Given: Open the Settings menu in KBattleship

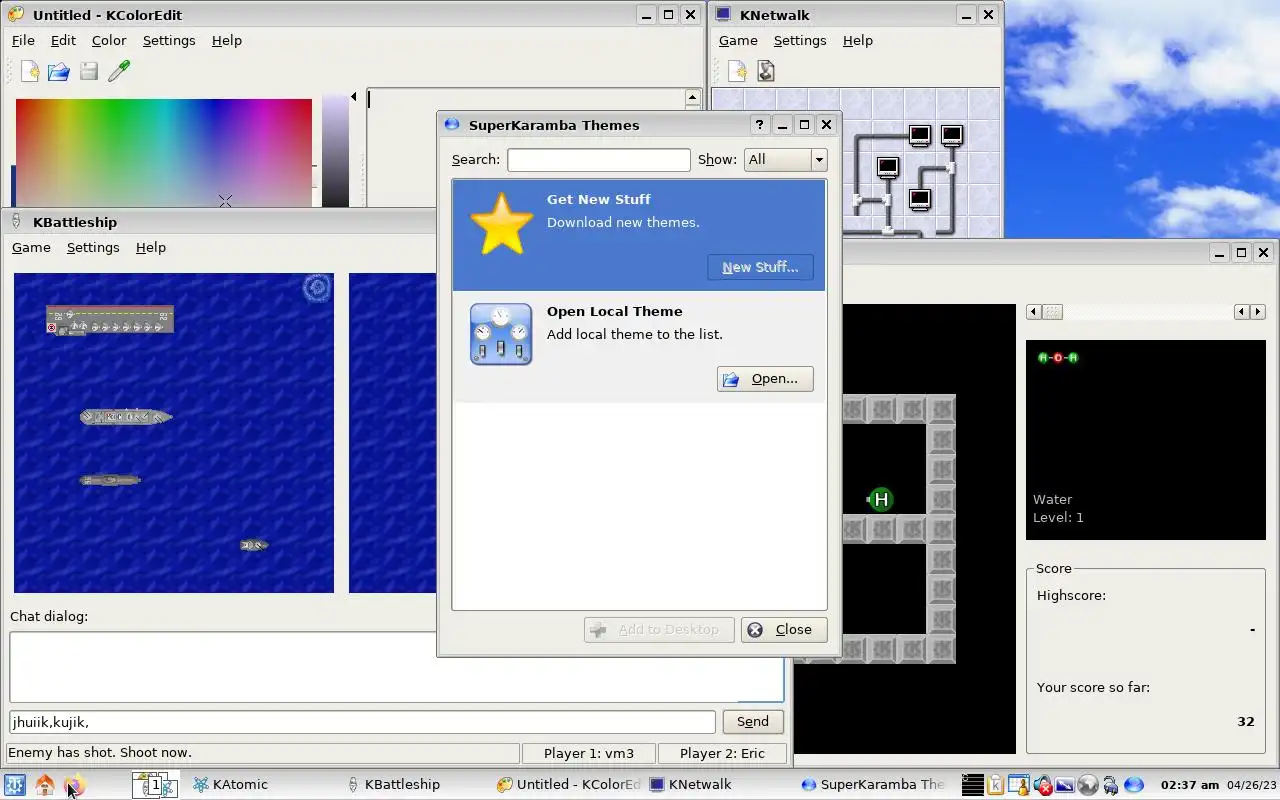Looking at the screenshot, I should point(93,248).
